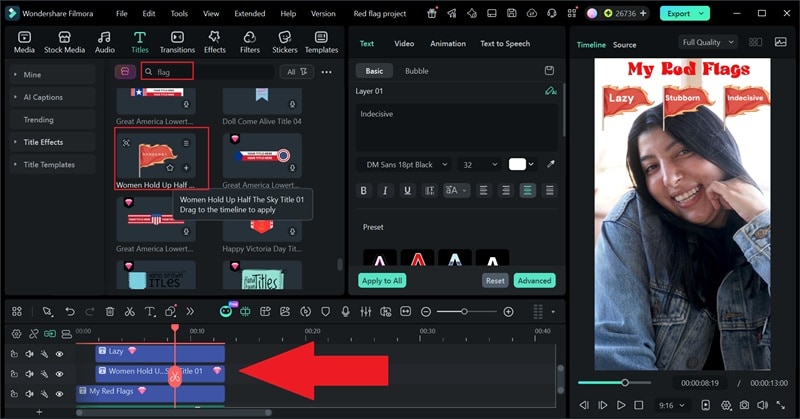Image resolution: width=800 pixels, height=419 pixels.
Task: Open the text color dropdown arrow
Action: [531, 164]
